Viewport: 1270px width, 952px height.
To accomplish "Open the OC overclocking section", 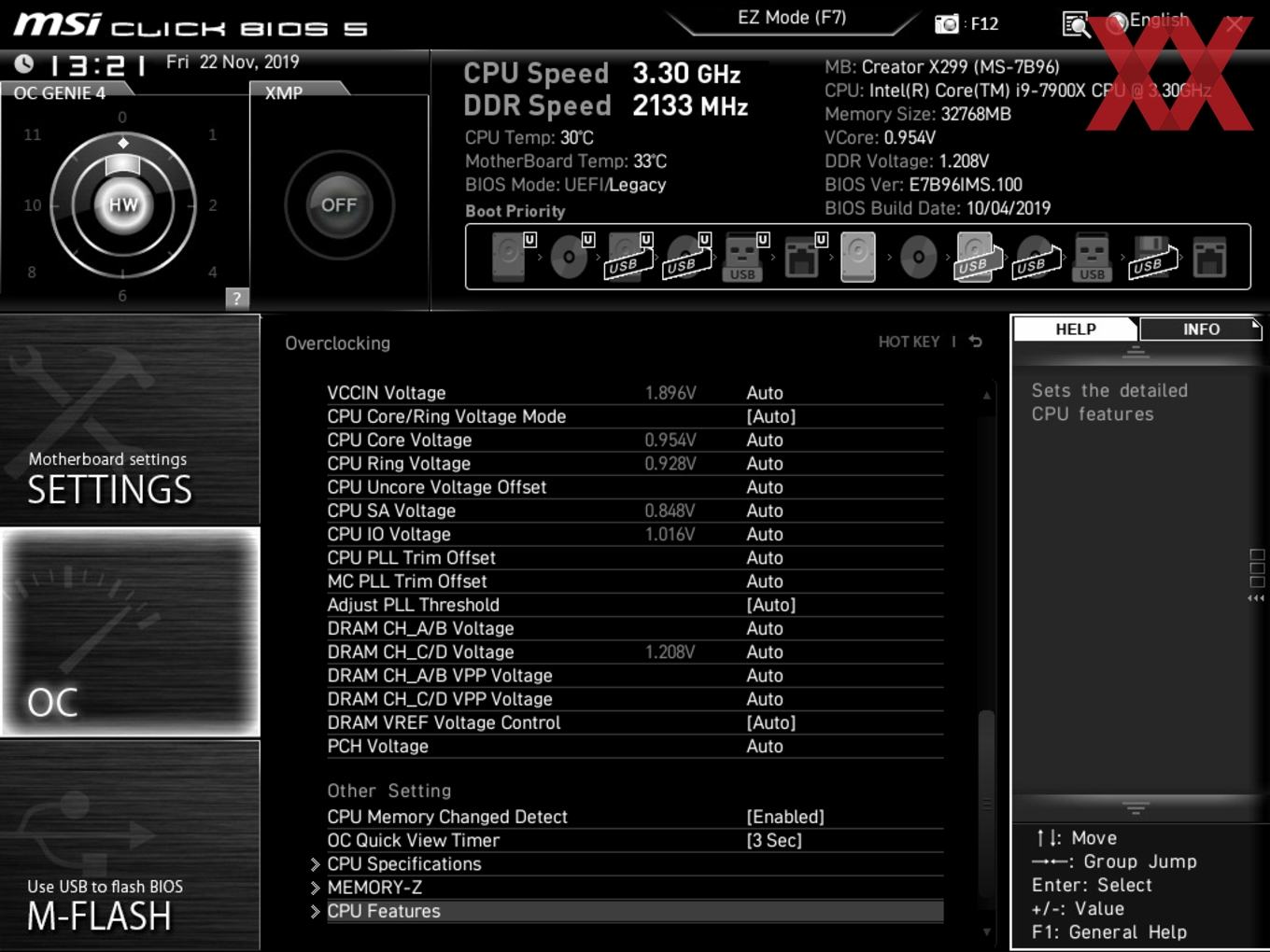I will [130, 633].
